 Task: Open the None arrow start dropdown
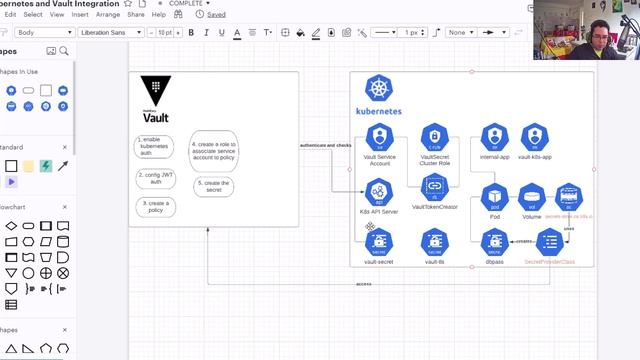tap(461, 32)
